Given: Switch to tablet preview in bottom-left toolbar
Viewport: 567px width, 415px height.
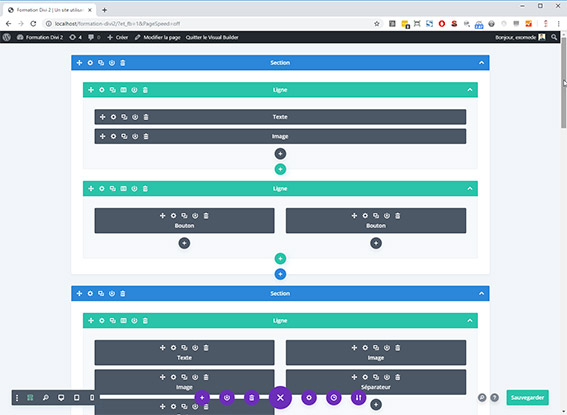Looking at the screenshot, I should 76,397.
